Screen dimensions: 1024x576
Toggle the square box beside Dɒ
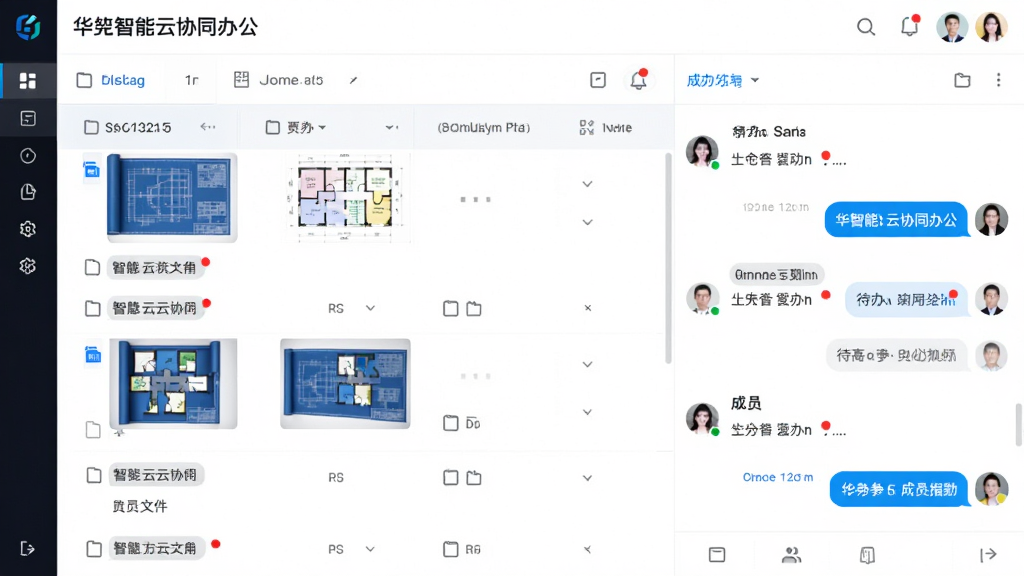pos(451,423)
